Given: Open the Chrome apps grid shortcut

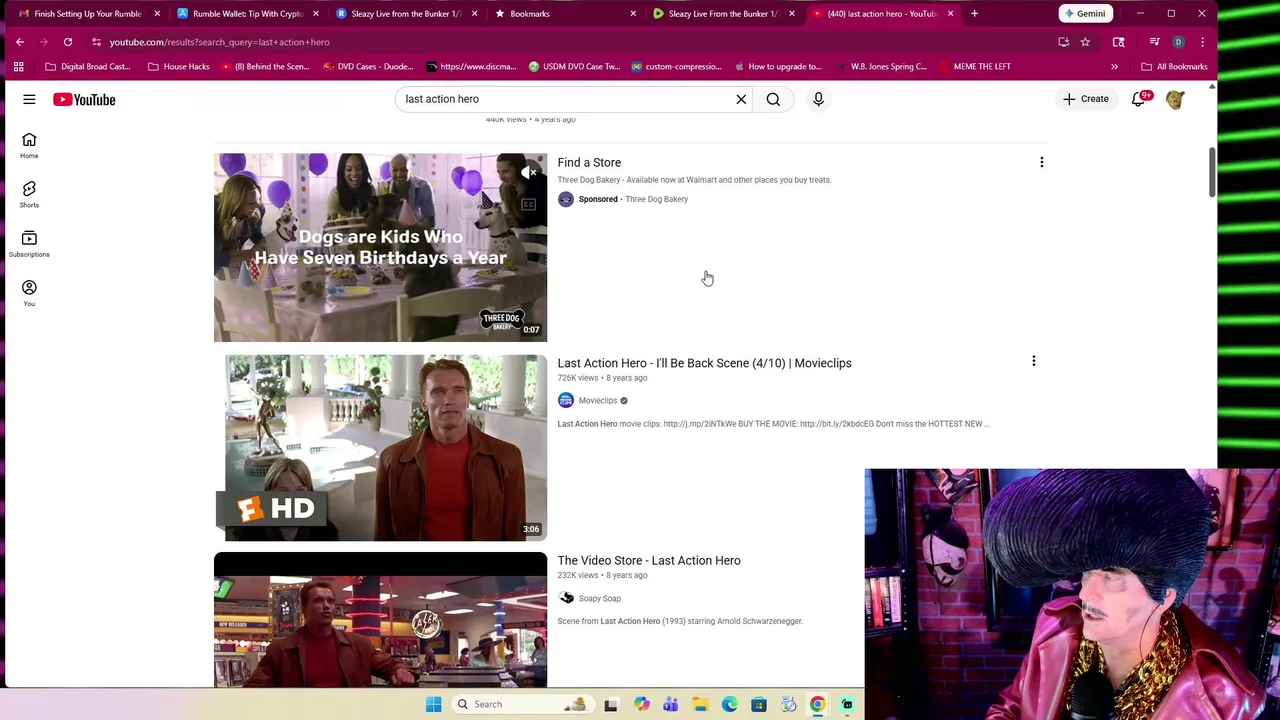Looking at the screenshot, I should pyautogui.click(x=18, y=67).
